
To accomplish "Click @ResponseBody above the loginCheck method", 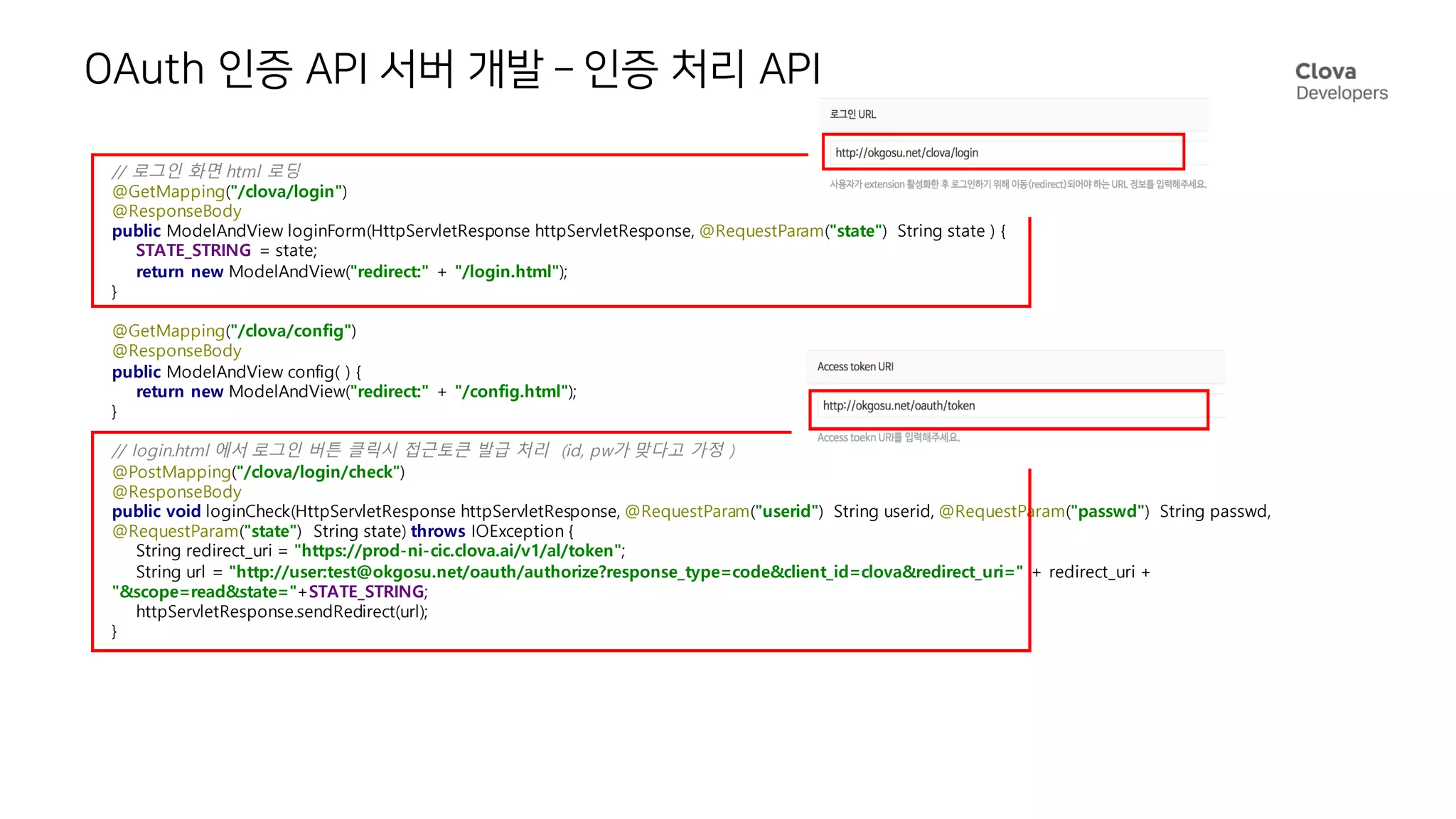I will click(x=176, y=492).
